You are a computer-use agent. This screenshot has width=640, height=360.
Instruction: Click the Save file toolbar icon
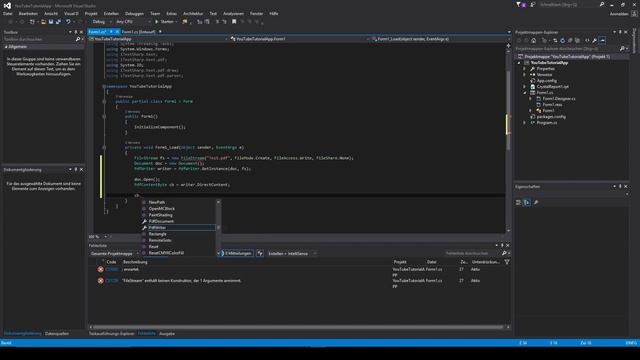(x=51, y=22)
